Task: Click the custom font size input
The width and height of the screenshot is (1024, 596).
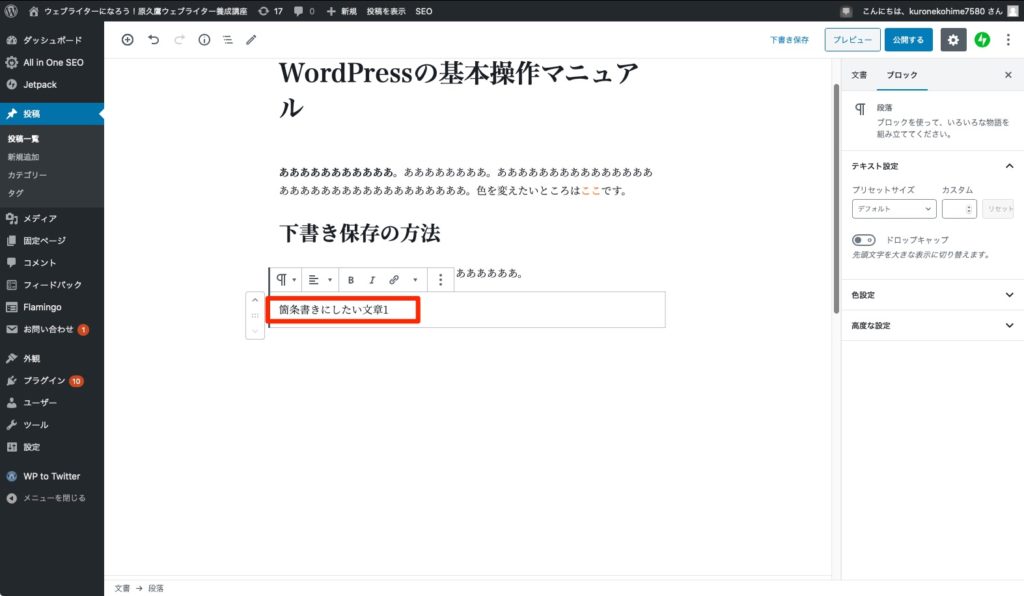Action: 959,209
